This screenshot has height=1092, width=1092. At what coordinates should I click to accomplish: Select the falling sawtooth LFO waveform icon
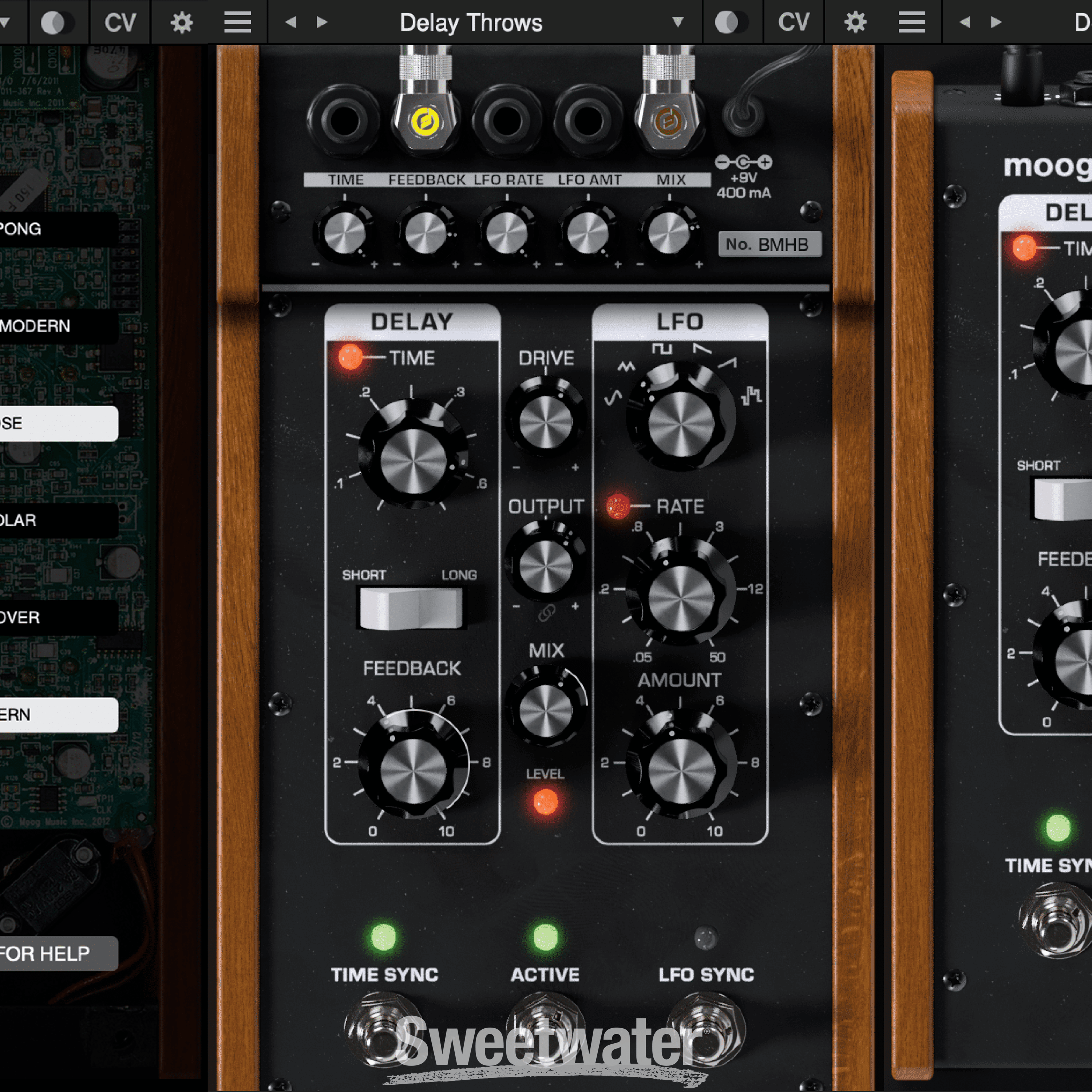pos(703,348)
